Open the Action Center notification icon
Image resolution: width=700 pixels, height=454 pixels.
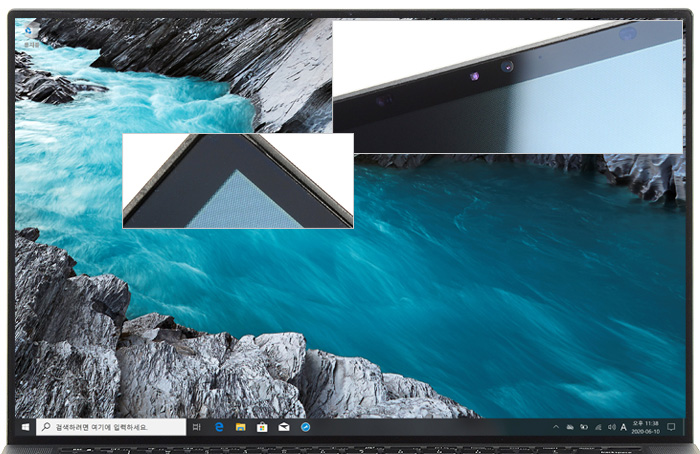tap(671, 427)
